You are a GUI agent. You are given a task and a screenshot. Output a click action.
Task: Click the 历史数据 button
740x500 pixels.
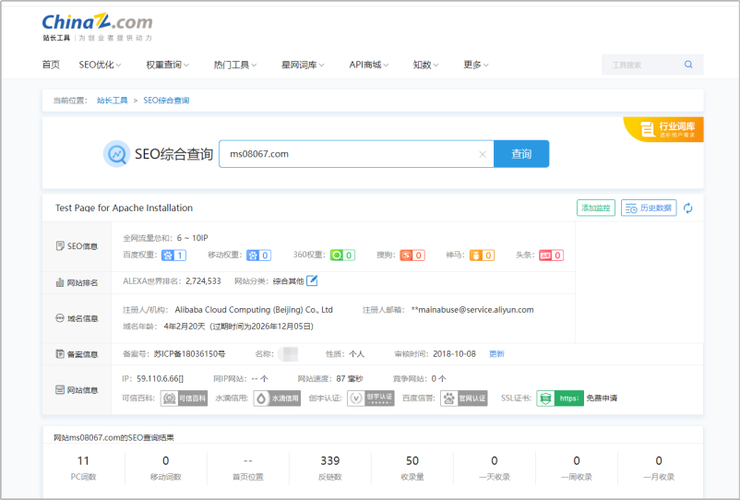pos(648,208)
